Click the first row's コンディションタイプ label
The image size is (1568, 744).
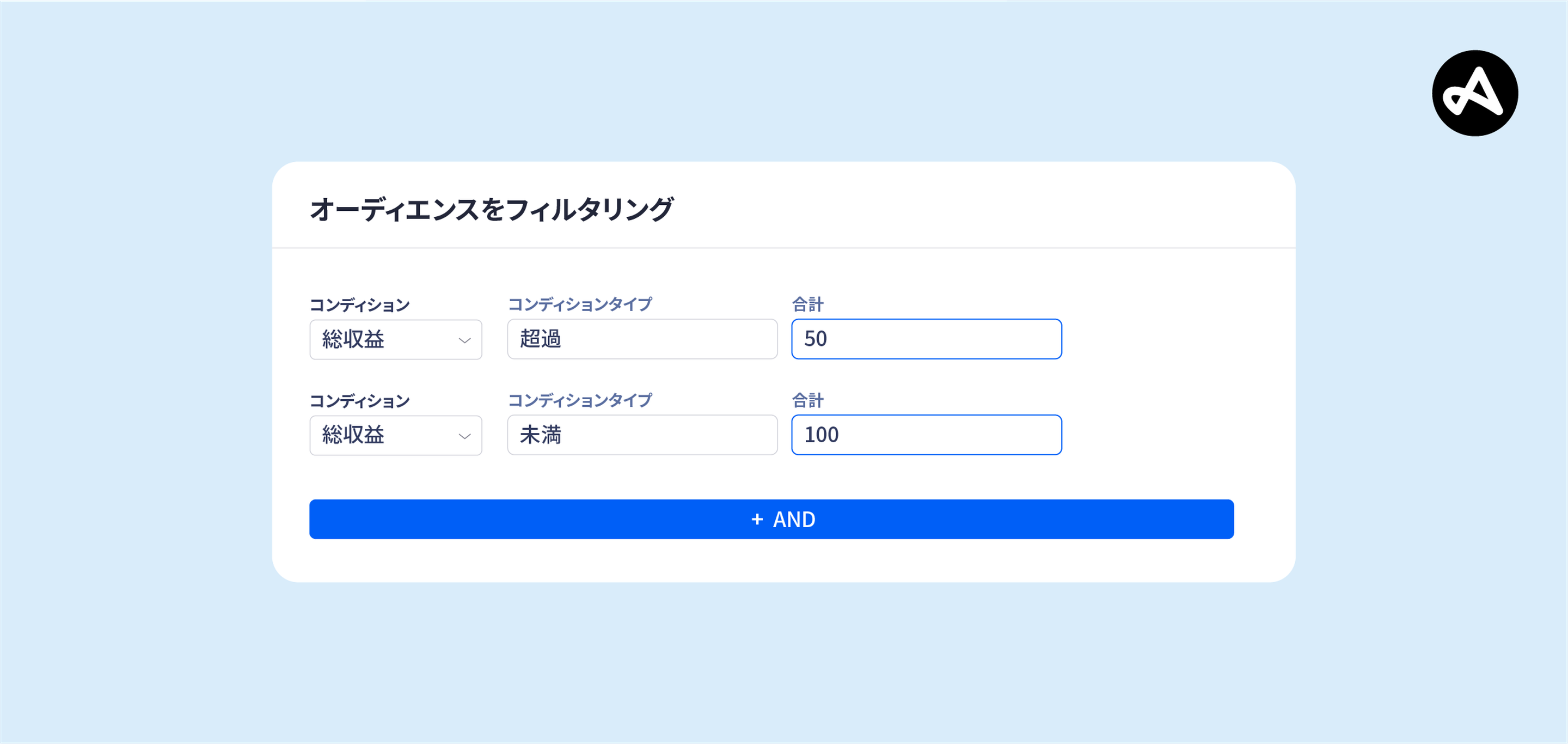(x=579, y=304)
